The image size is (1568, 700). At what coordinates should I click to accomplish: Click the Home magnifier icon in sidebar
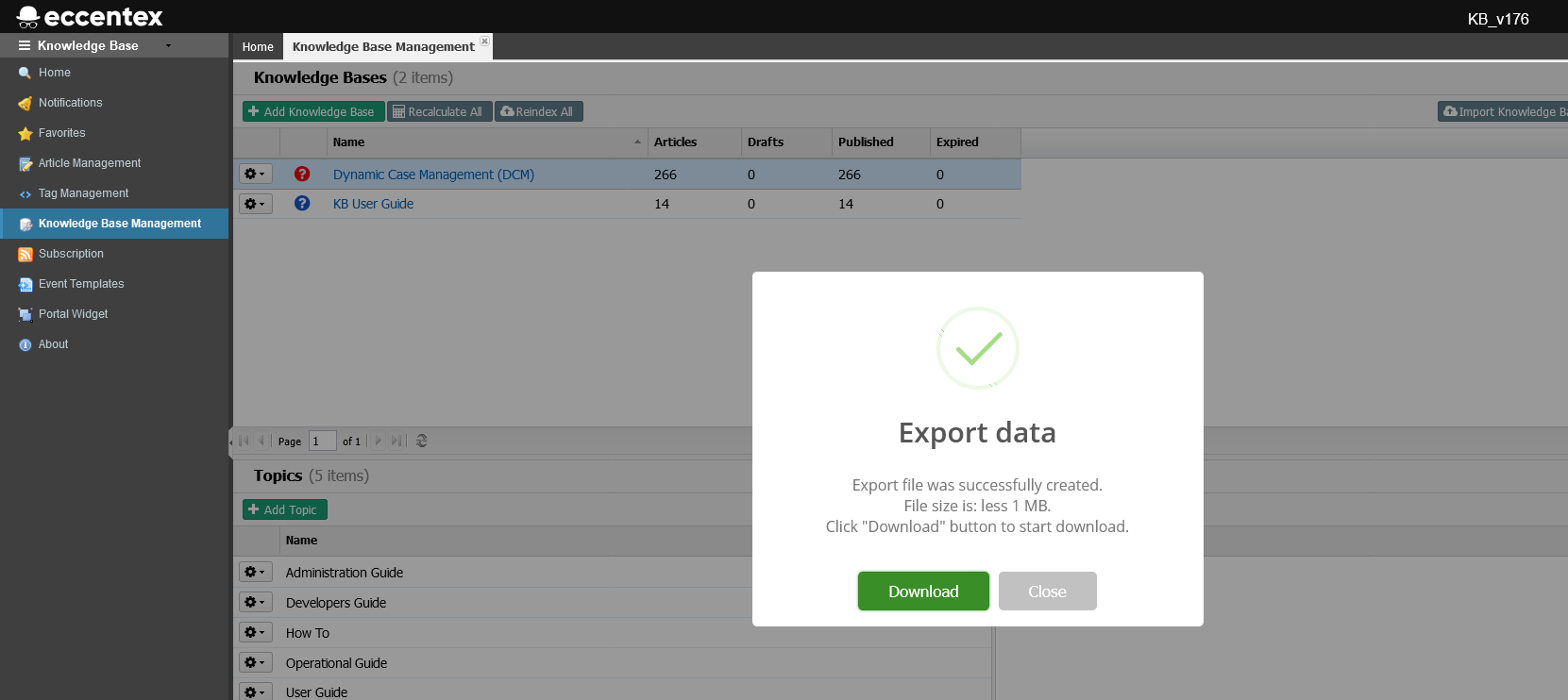(25, 73)
